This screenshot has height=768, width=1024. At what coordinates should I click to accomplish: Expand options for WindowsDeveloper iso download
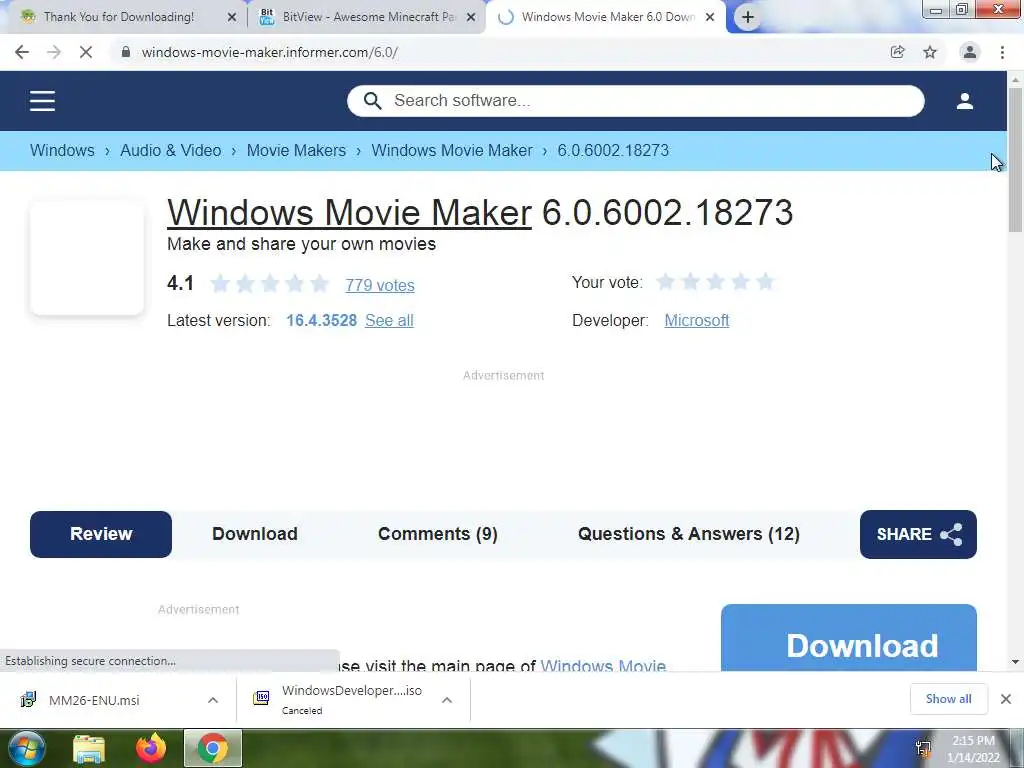447,700
